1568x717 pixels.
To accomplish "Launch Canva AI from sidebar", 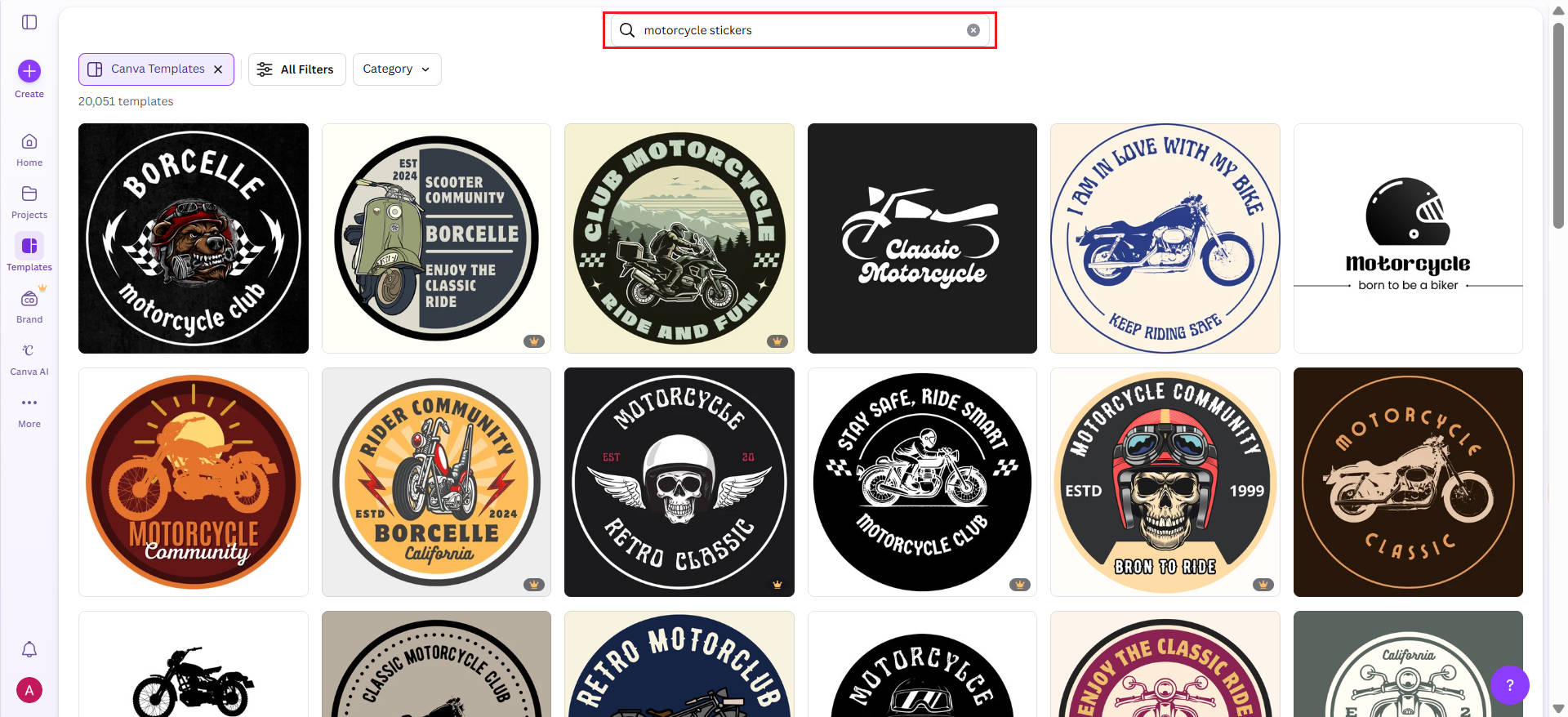I will 29,359.
